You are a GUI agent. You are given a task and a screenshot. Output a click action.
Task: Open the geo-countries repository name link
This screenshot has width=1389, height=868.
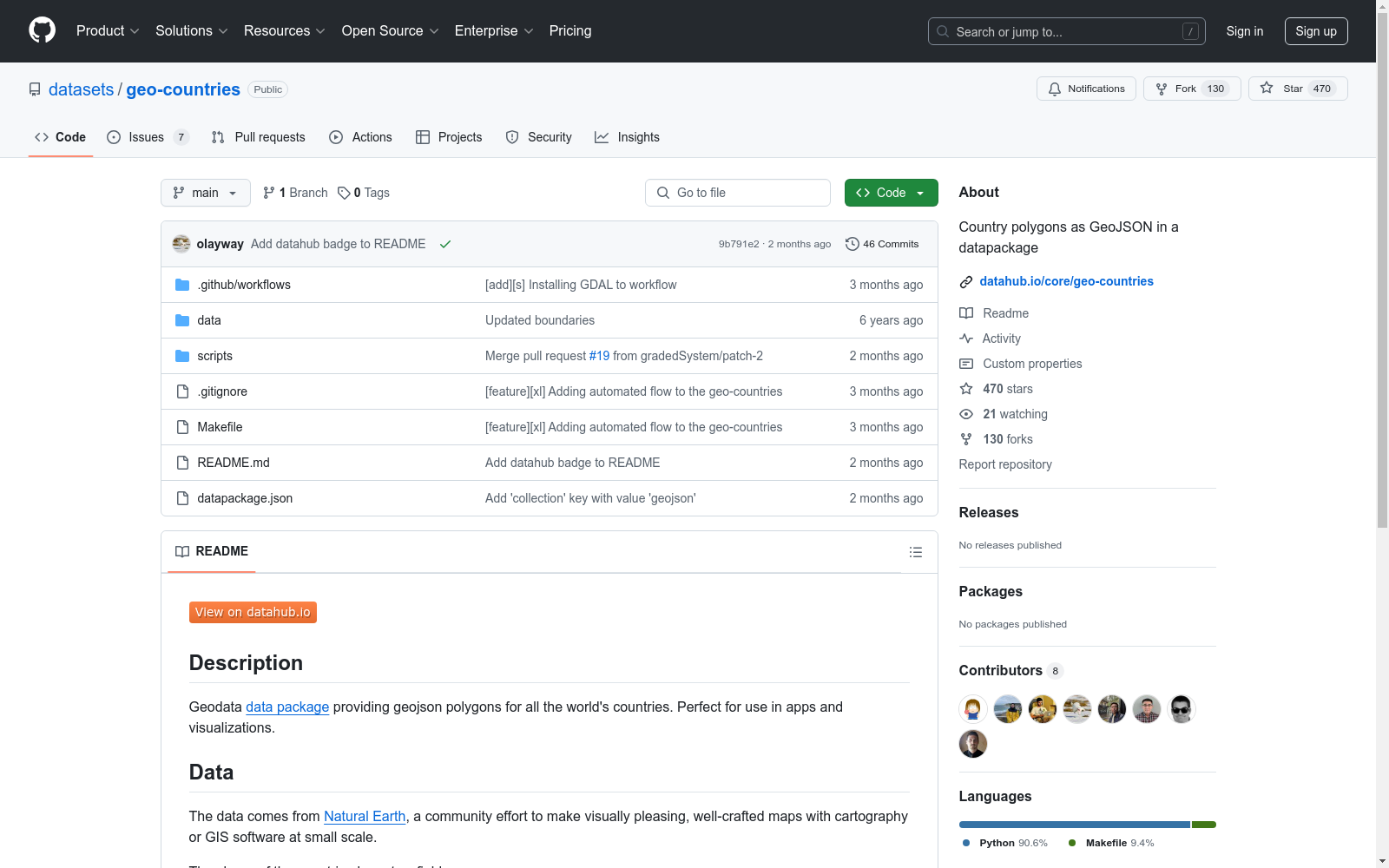click(183, 89)
